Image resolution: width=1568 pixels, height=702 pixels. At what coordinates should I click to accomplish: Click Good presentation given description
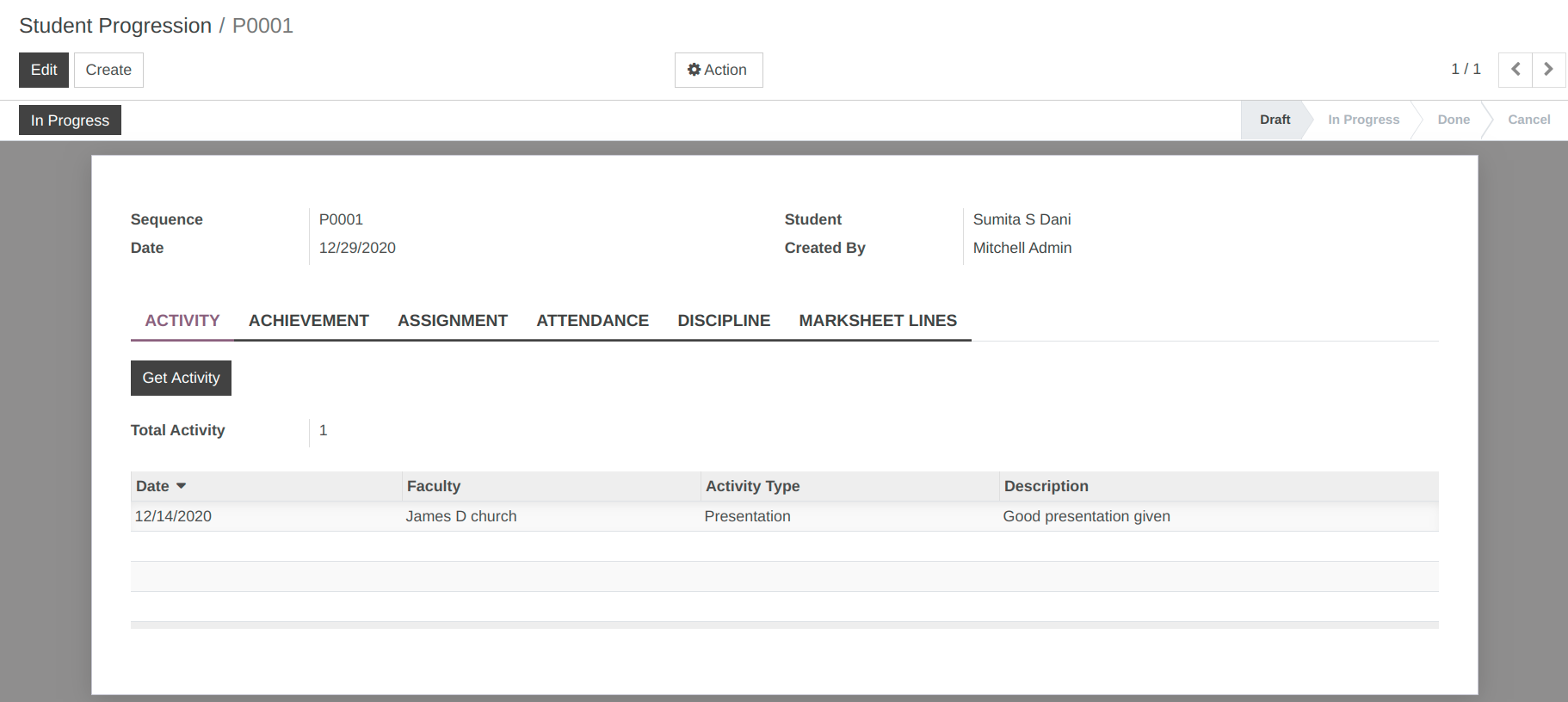pos(1086,516)
